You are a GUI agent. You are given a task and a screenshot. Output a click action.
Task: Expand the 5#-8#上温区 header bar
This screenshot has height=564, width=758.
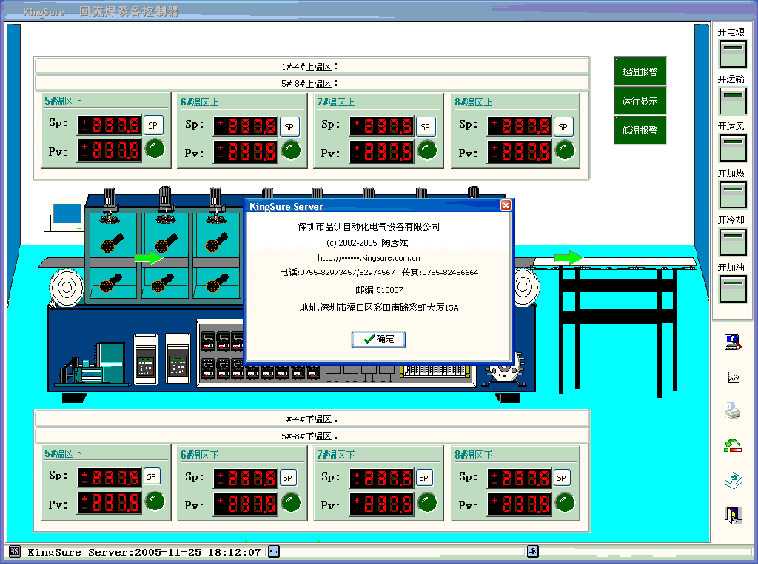(x=312, y=83)
